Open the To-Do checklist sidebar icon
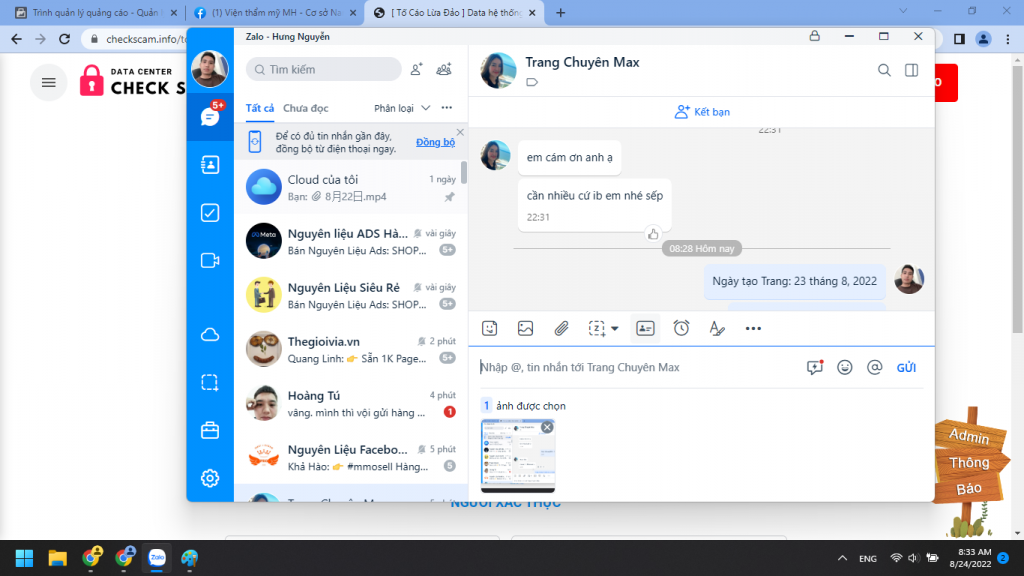Image resolution: width=1024 pixels, height=576 pixels. 210,213
